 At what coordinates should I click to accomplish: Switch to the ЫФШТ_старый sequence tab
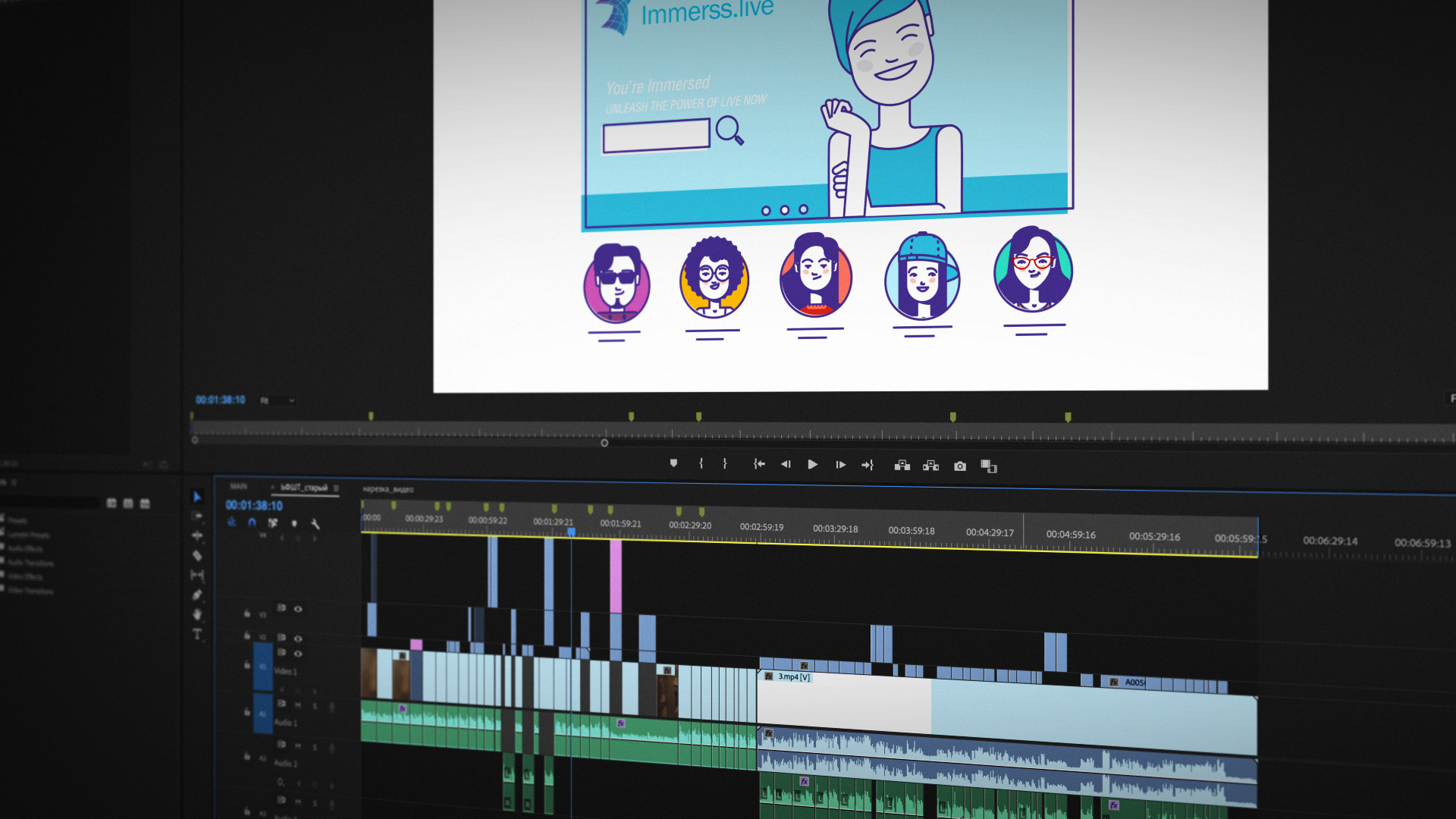(x=304, y=488)
